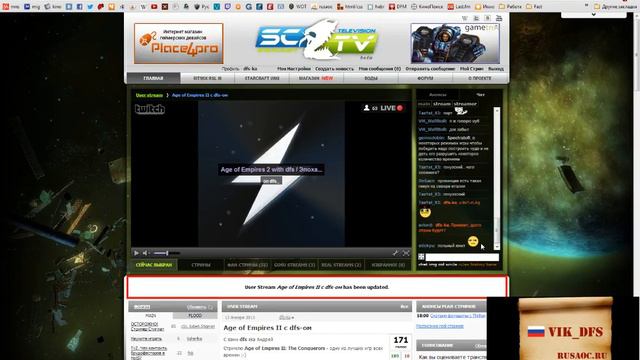Screen dimensions: 640x360
Task: Open the WOT bookmark
Action: point(298,7)
